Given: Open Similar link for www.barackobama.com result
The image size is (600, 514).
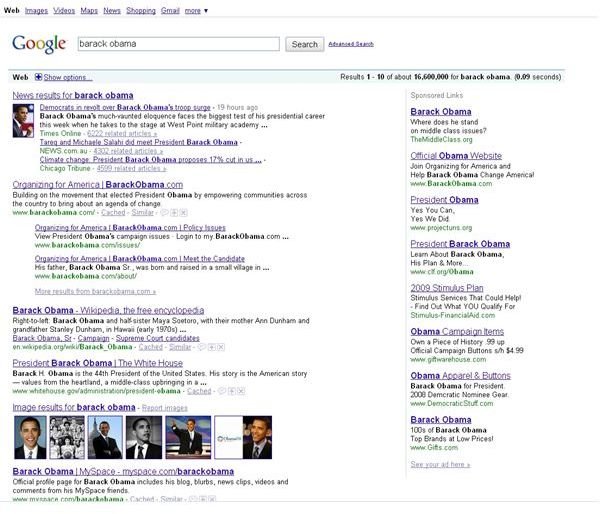Looking at the screenshot, I should [142, 212].
